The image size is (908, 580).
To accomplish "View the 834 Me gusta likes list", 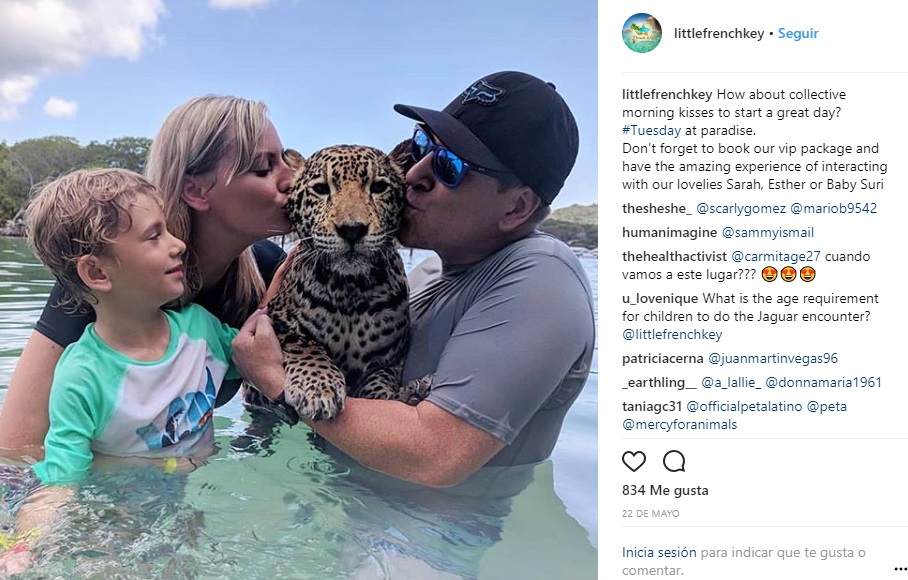I will pyautogui.click(x=665, y=490).
